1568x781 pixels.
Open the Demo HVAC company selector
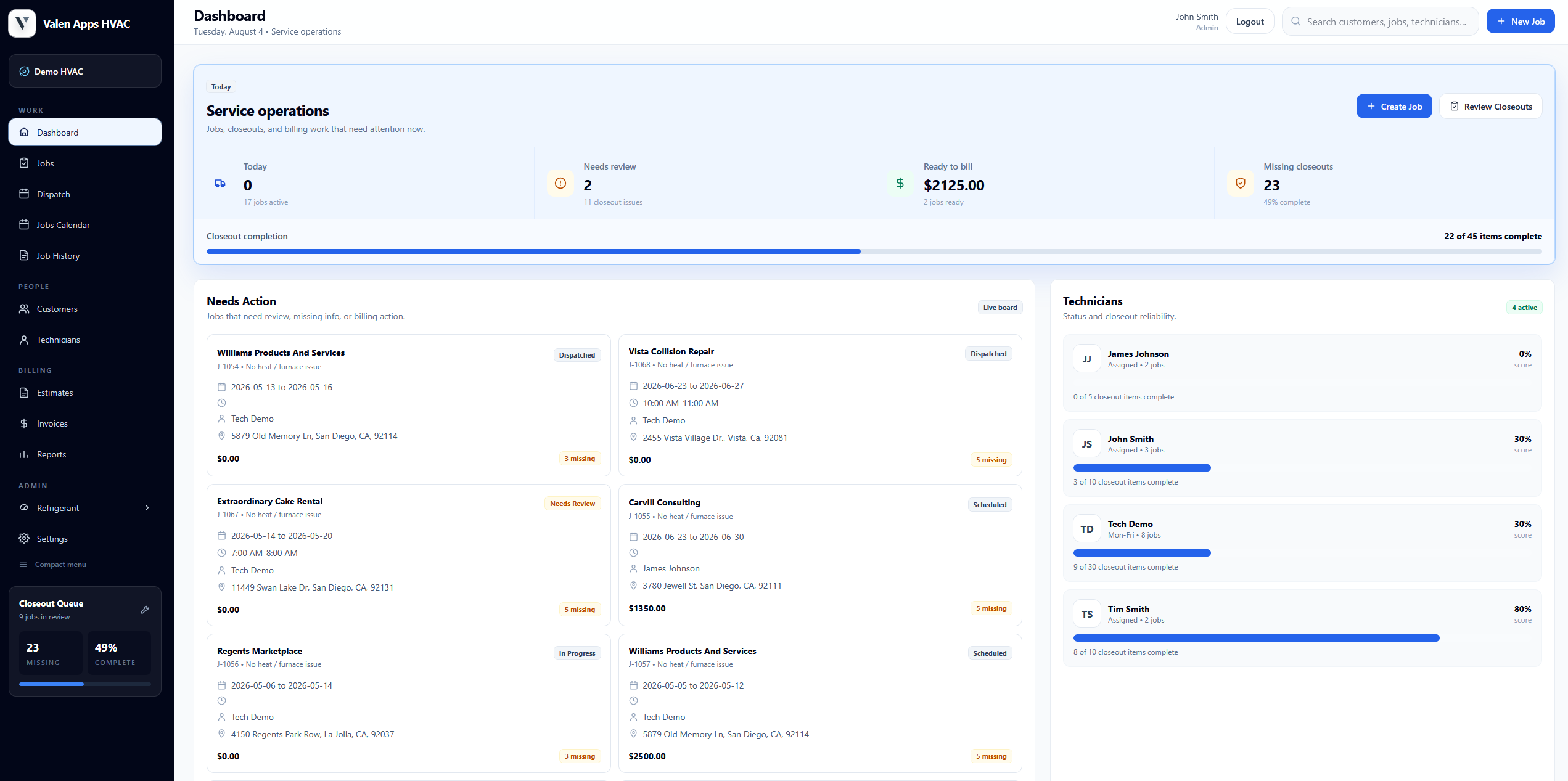(85, 71)
